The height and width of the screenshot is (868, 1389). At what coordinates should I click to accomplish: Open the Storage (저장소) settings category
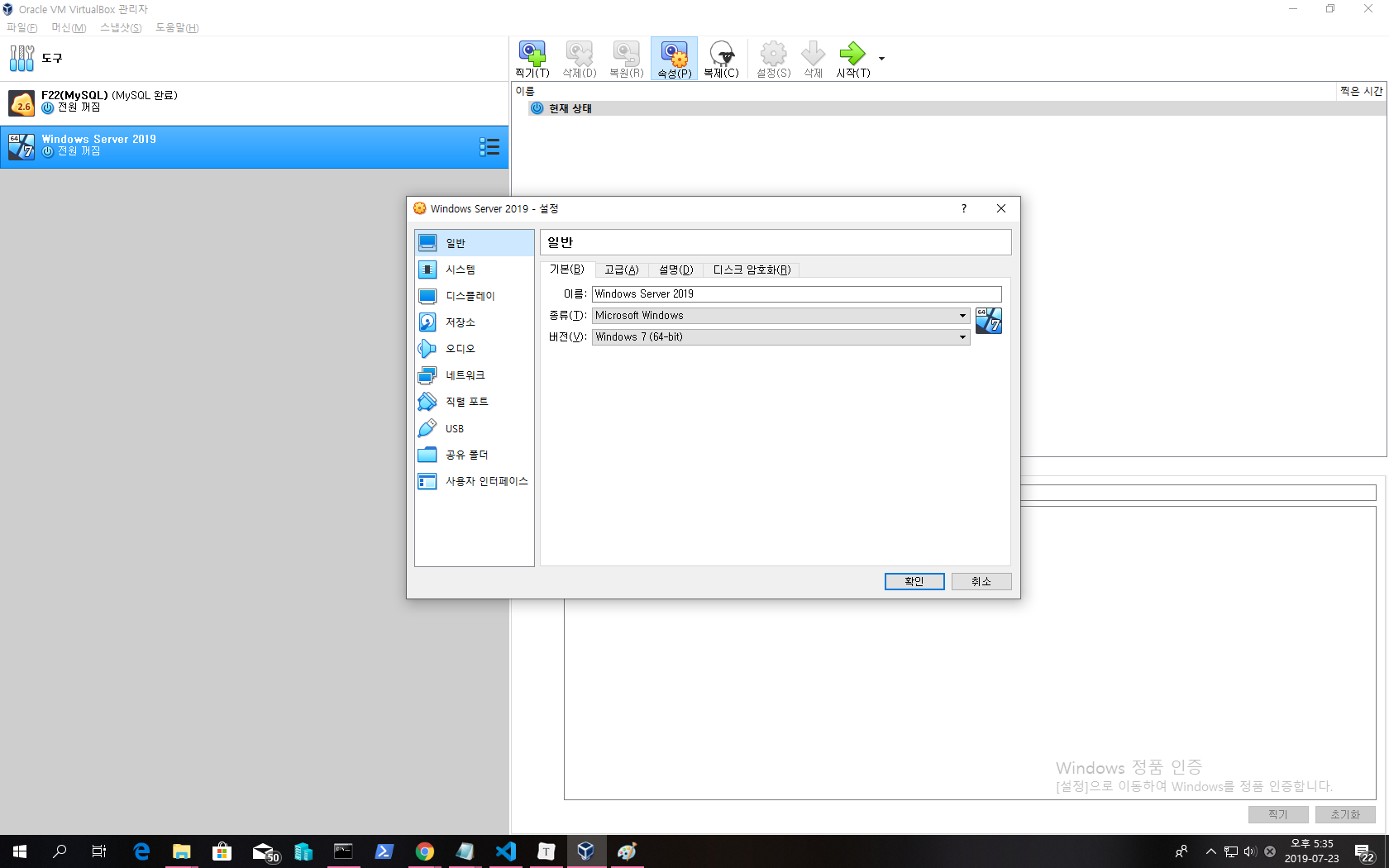tap(474, 322)
